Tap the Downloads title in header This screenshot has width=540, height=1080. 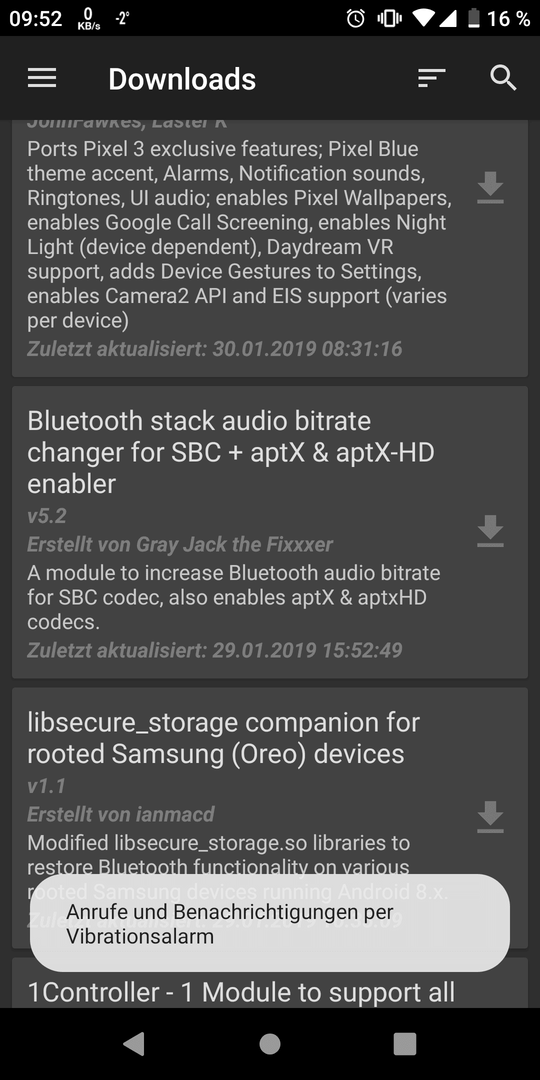[x=182, y=79]
